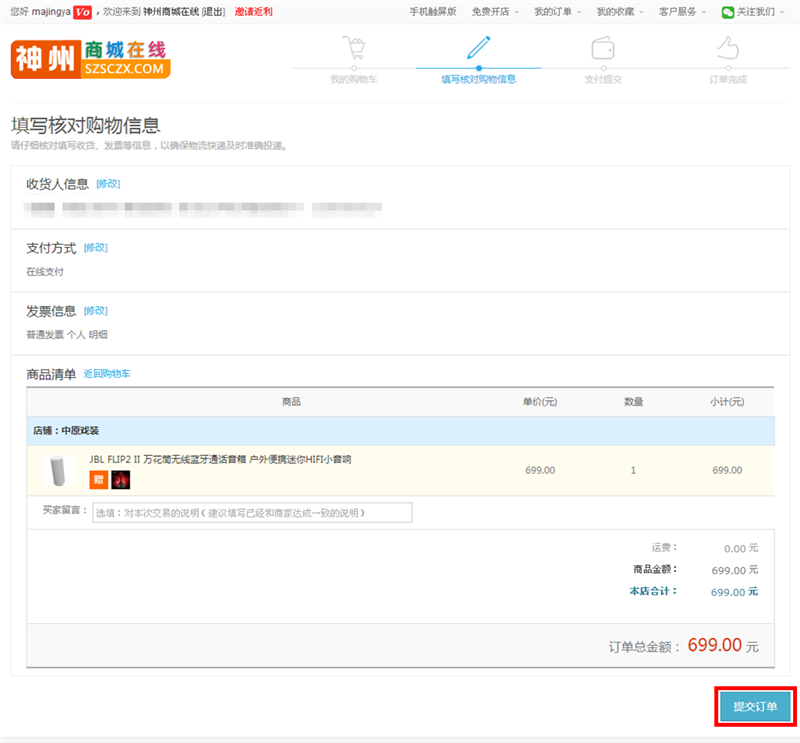Expand the 我的收藏 dropdown menu
The height and width of the screenshot is (743, 800).
coord(620,12)
